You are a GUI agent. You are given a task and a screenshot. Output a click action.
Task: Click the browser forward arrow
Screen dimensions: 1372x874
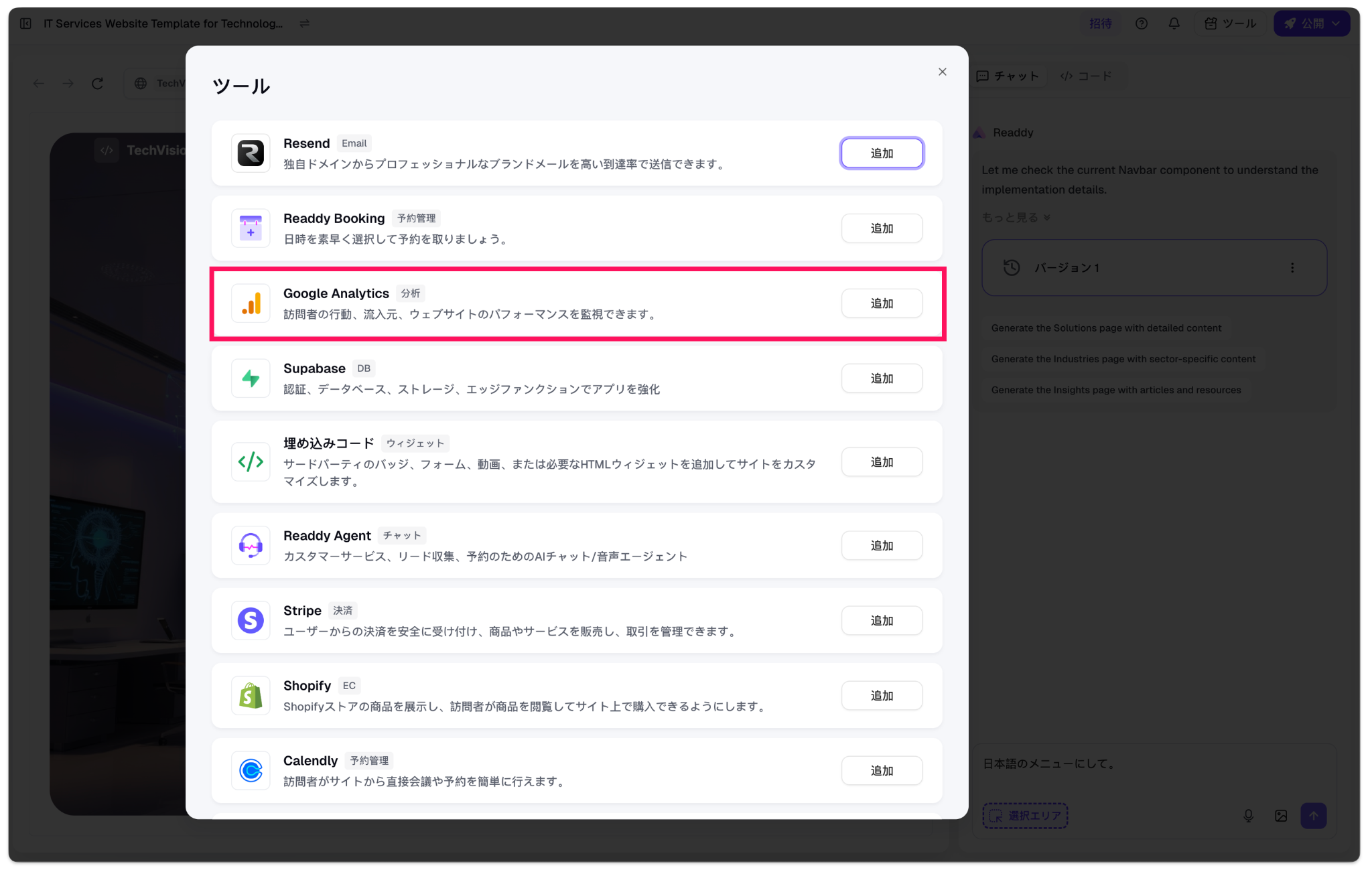coord(68,83)
